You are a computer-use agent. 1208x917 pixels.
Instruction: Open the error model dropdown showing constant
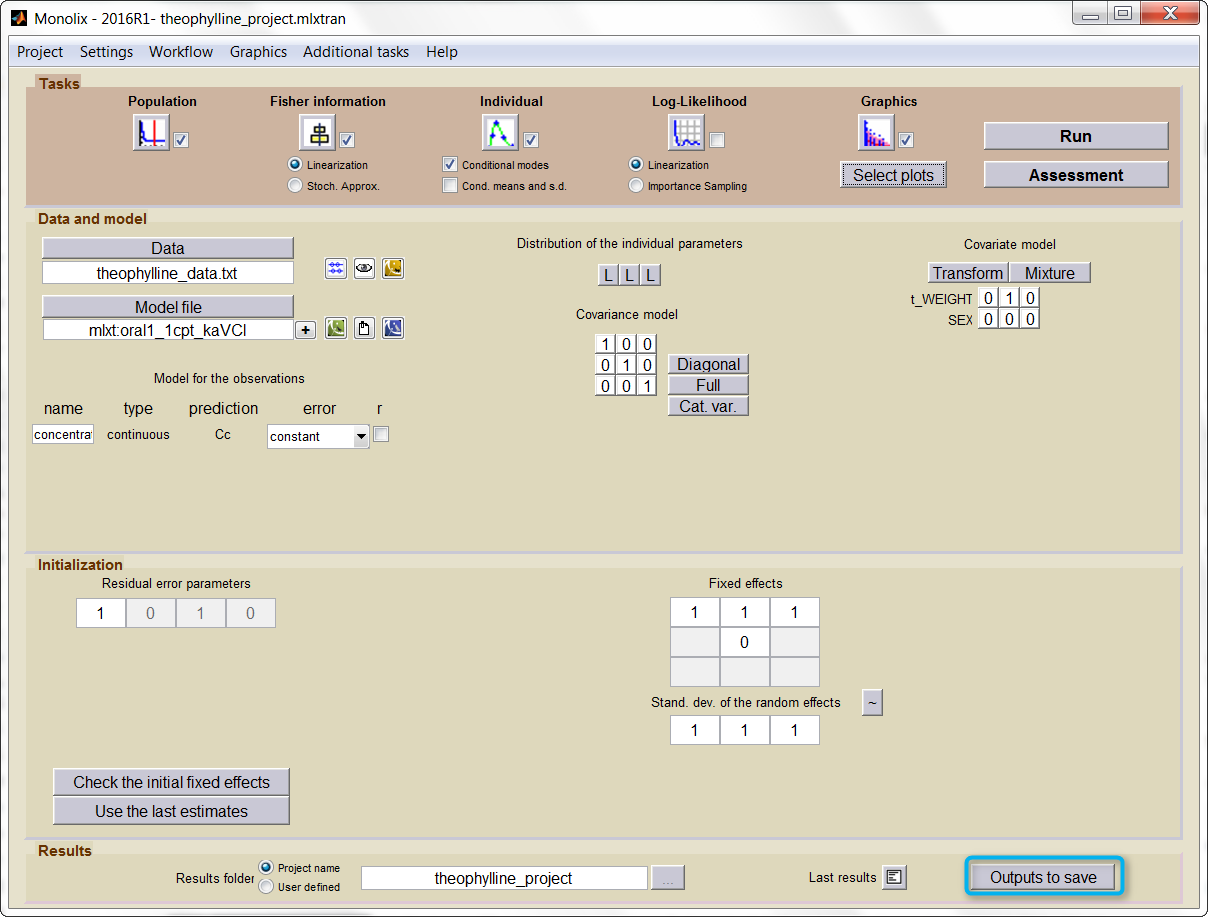(x=318, y=436)
